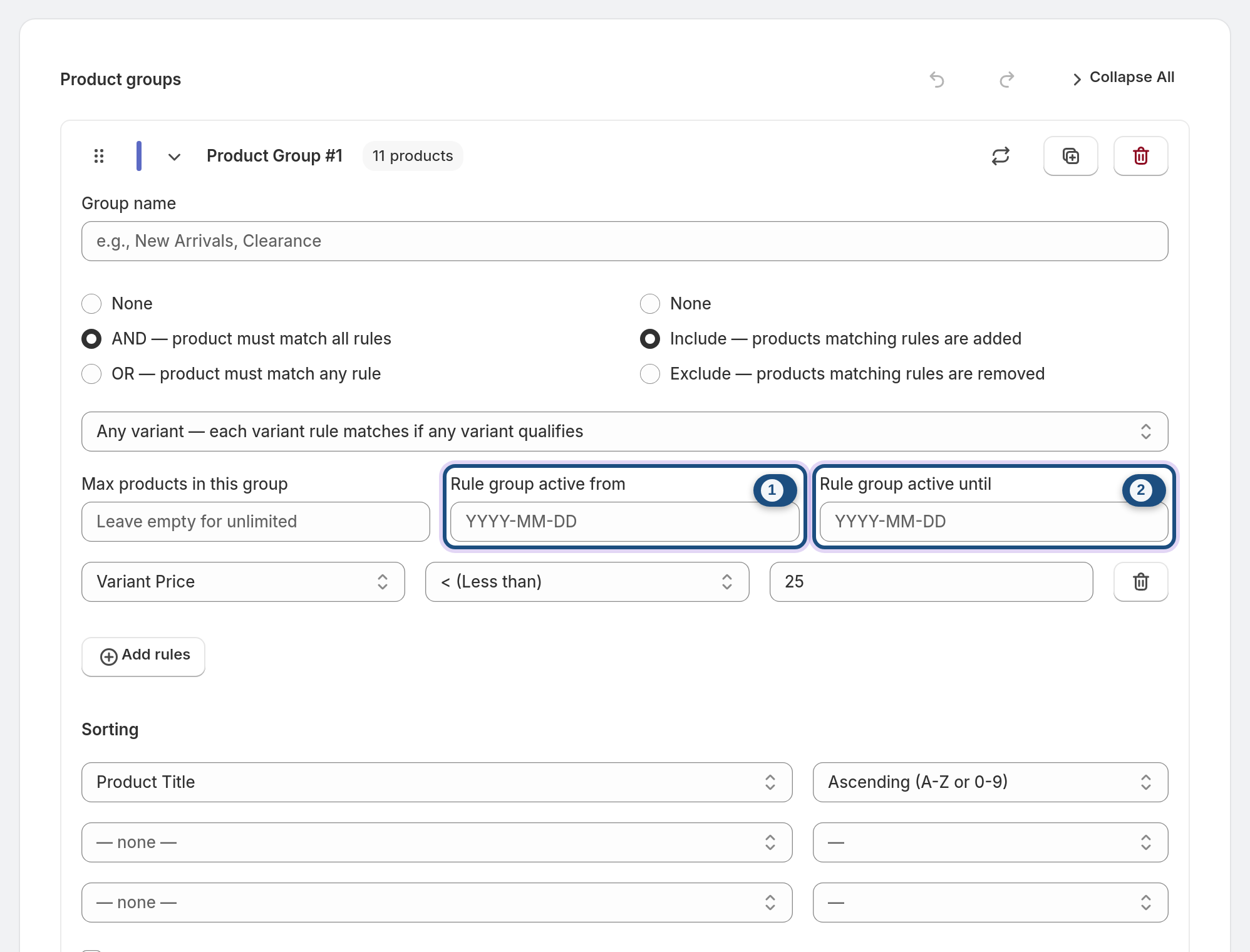Image resolution: width=1250 pixels, height=952 pixels.
Task: Click the Max products in this group field
Action: pos(256,522)
